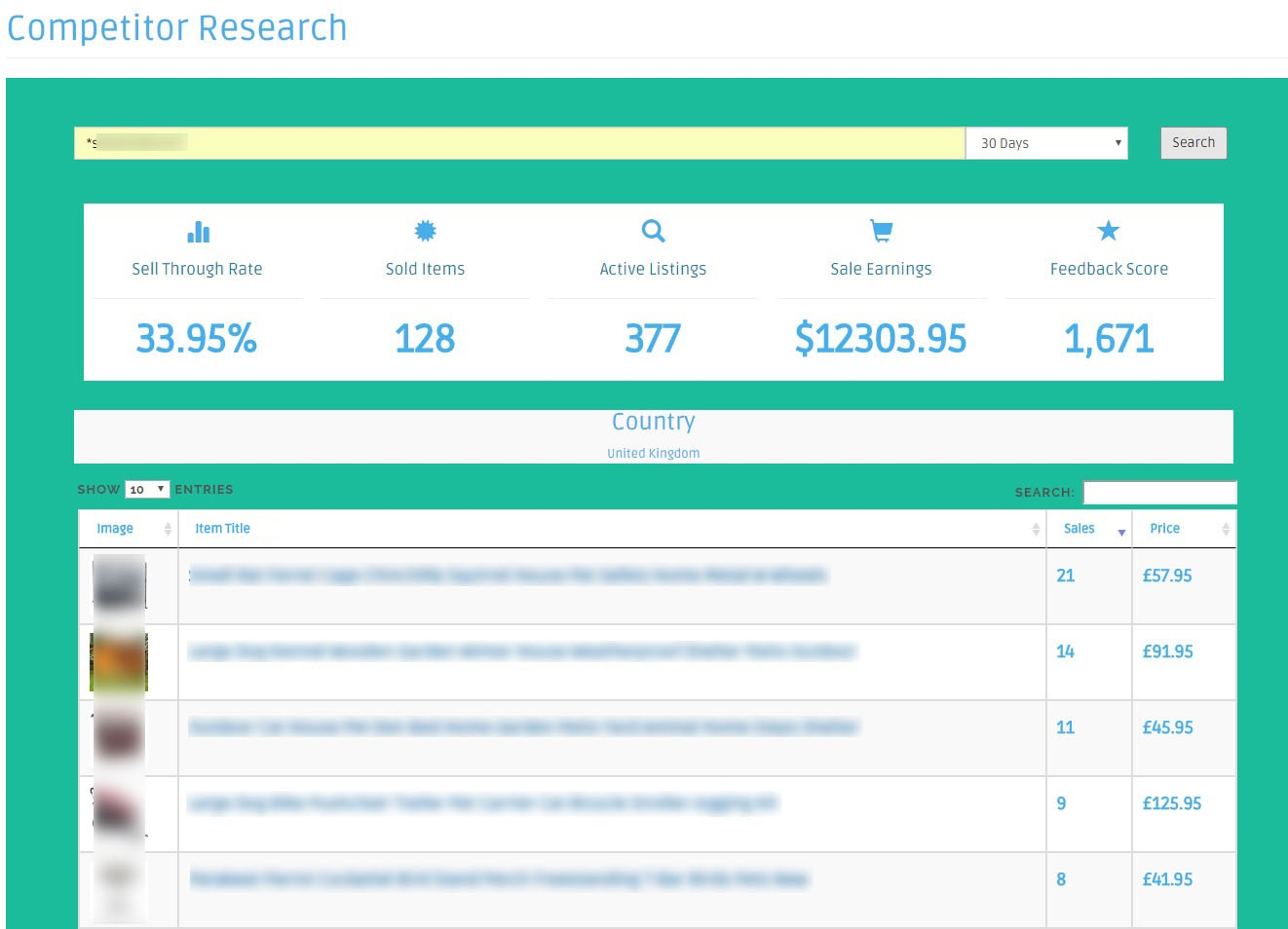This screenshot has height=929, width=1288.
Task: Click the £125.95 price link
Action: click(x=1171, y=803)
